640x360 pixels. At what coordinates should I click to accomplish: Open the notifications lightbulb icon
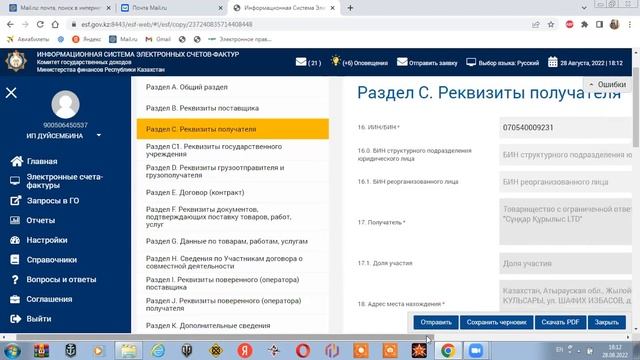[336, 61]
